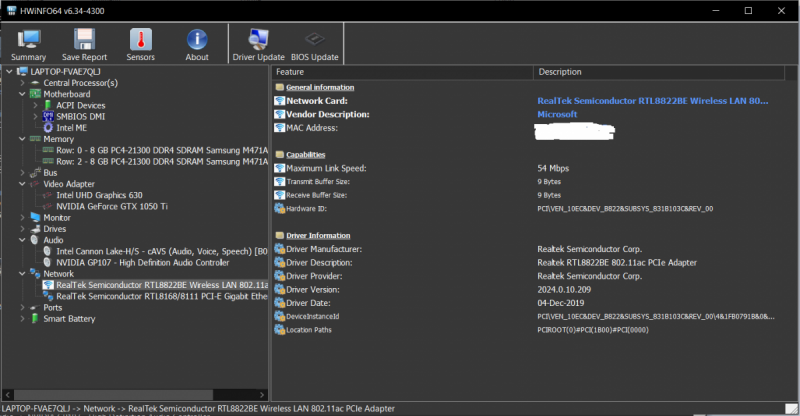
Task: Click the Central Processor(s) chip icon
Action: [x=35, y=83]
